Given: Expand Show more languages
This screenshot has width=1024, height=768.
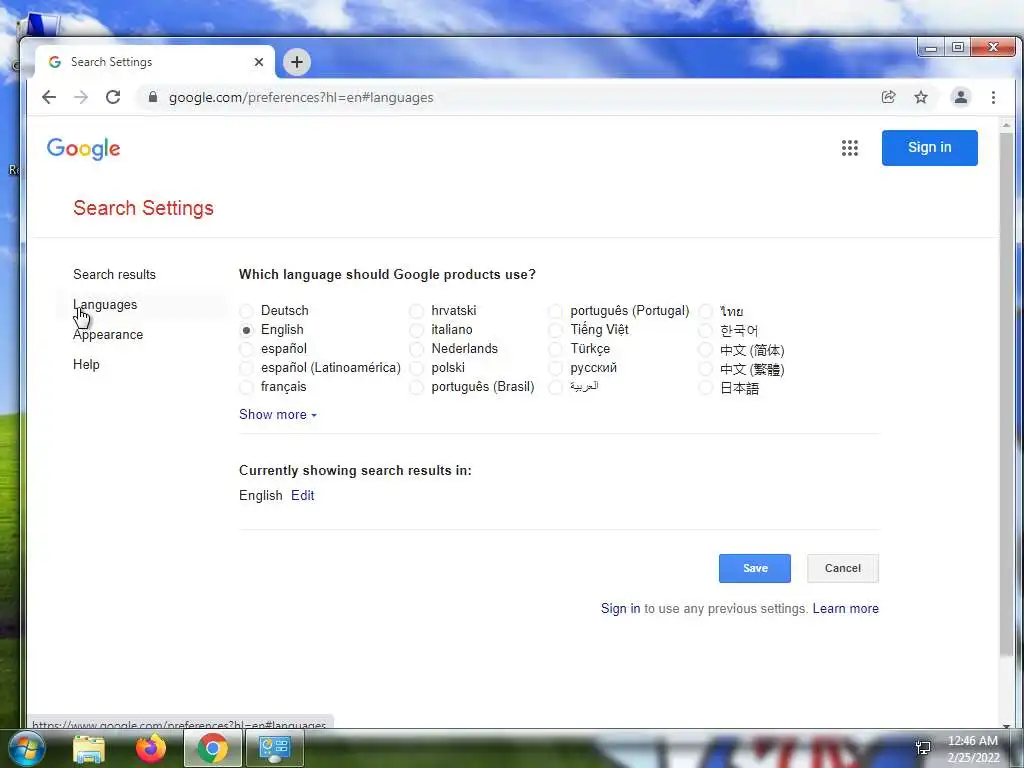Looking at the screenshot, I should click(278, 415).
